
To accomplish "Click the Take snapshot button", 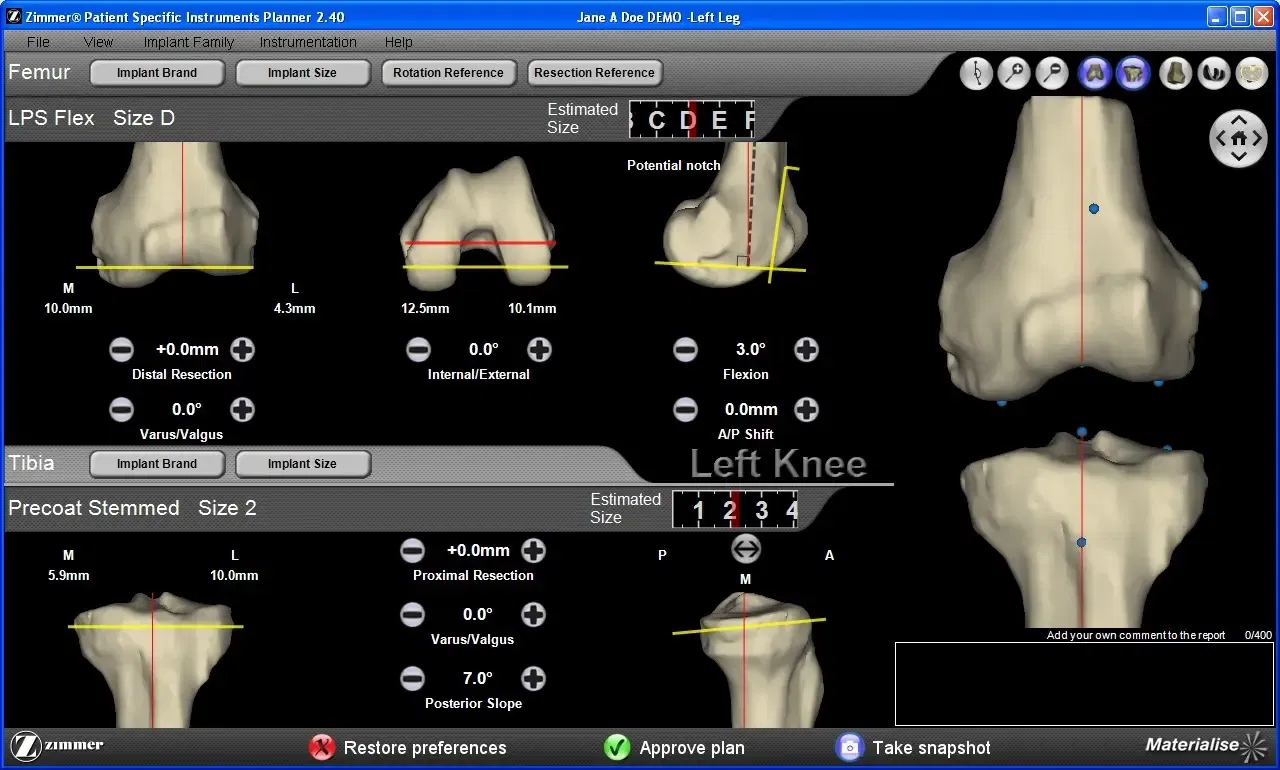I will coord(915,747).
